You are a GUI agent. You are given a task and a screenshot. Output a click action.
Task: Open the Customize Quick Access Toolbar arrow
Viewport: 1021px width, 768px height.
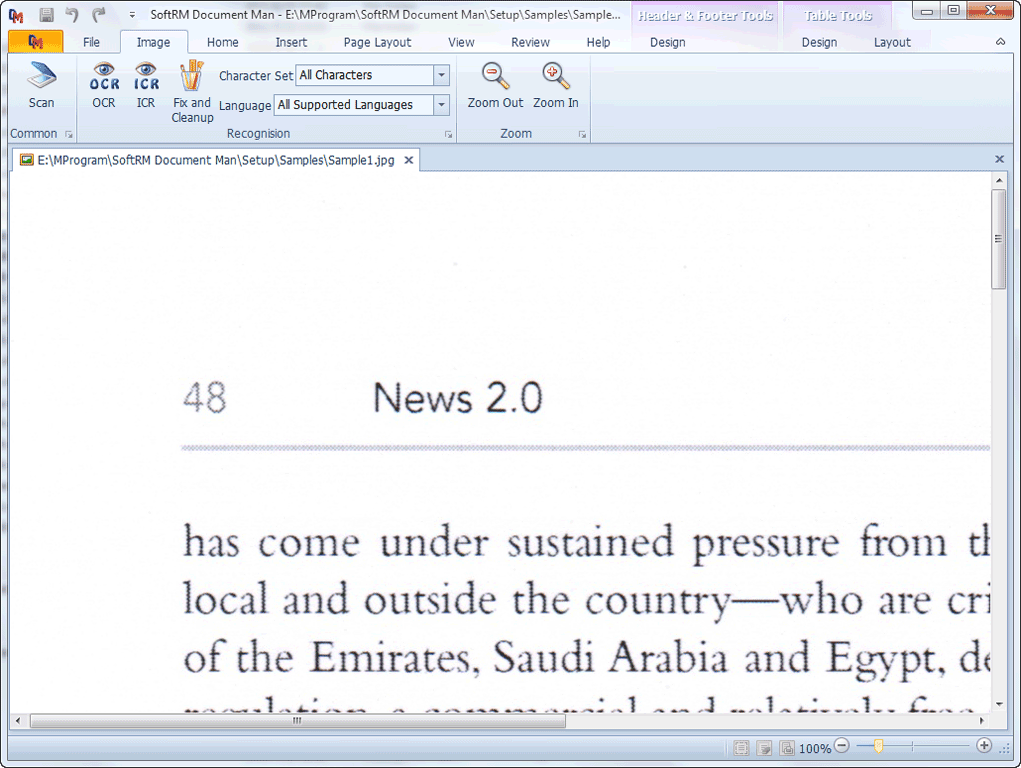tap(132, 15)
